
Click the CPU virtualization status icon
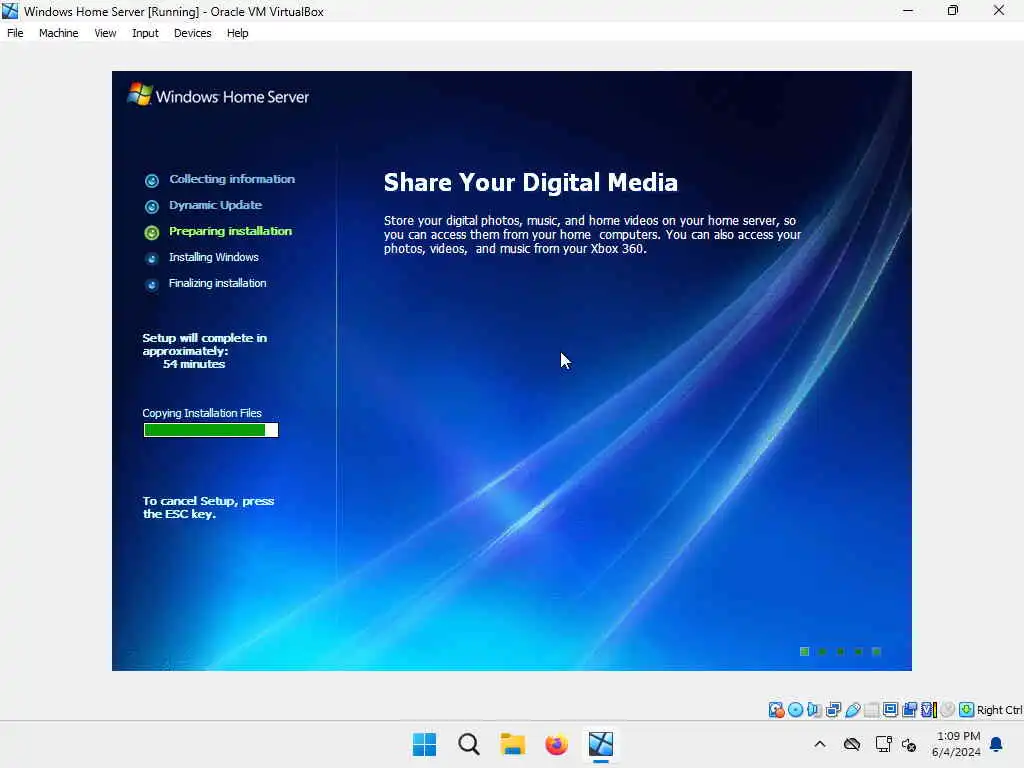[929, 710]
